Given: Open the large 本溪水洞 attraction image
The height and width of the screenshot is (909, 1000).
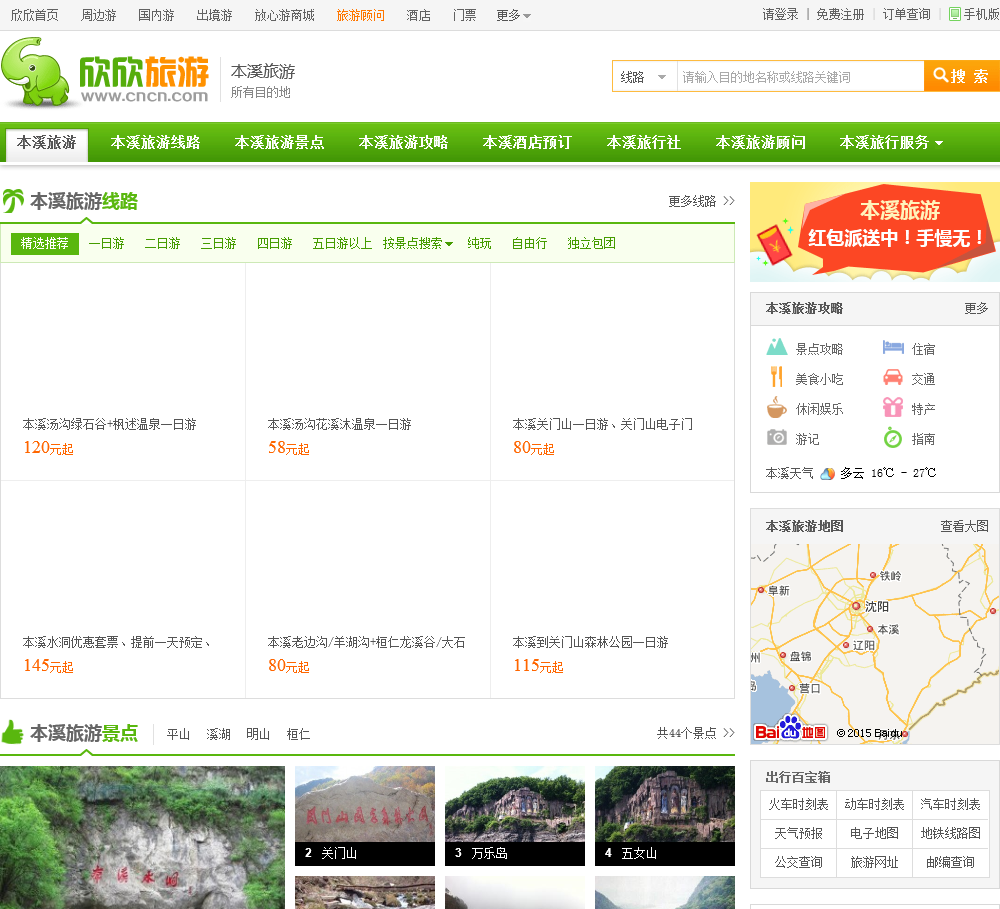Looking at the screenshot, I should pyautogui.click(x=142, y=837).
